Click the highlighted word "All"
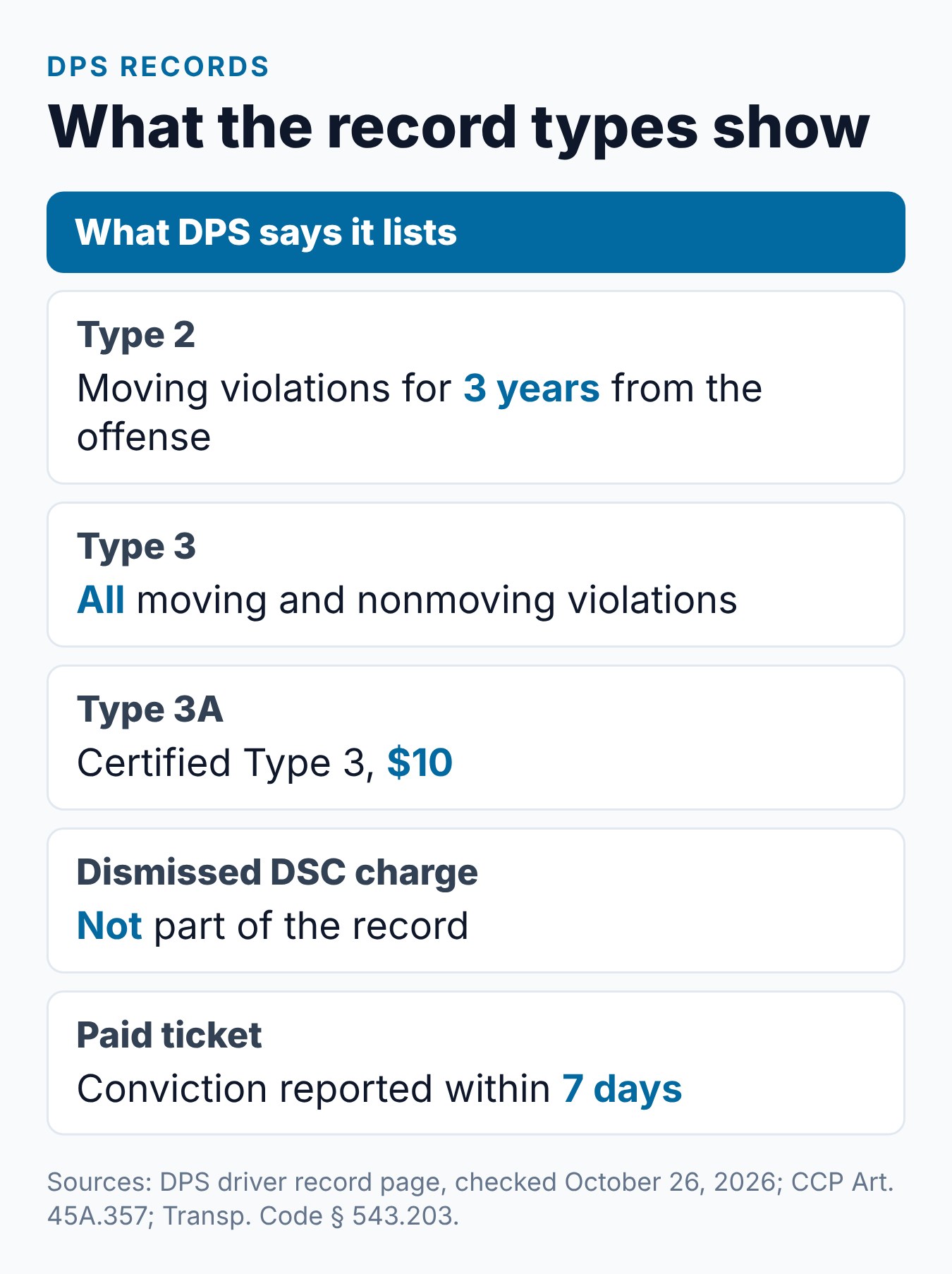Viewport: 952px width, 1274px height. (101, 600)
